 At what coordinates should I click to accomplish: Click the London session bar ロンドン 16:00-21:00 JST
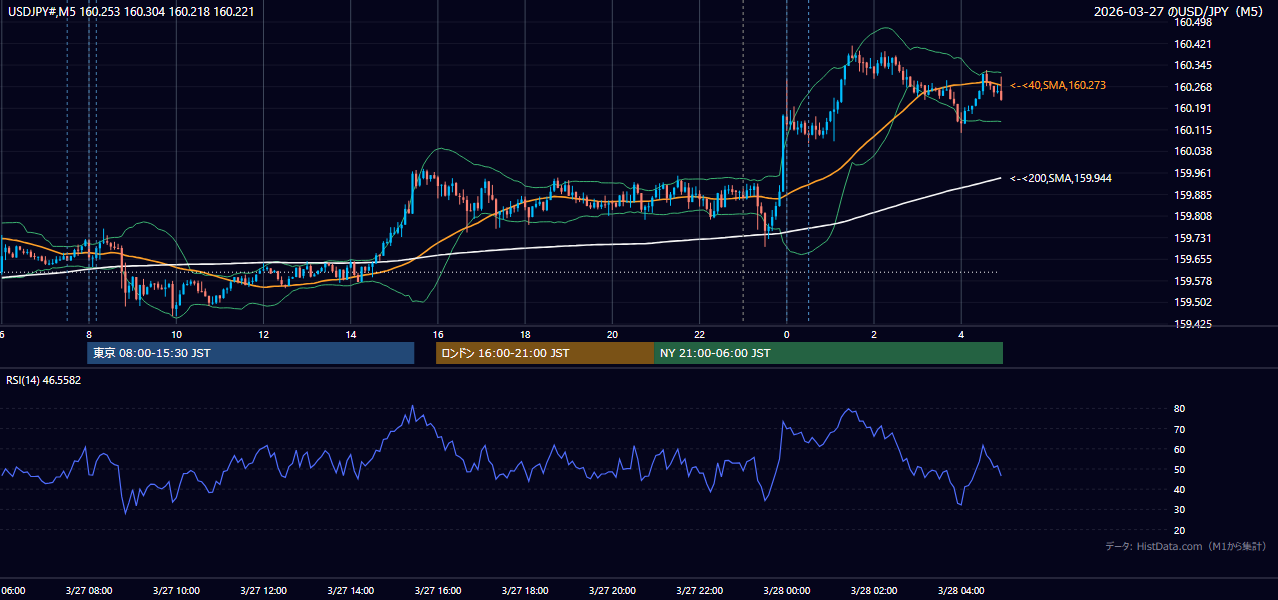pyautogui.click(x=544, y=353)
